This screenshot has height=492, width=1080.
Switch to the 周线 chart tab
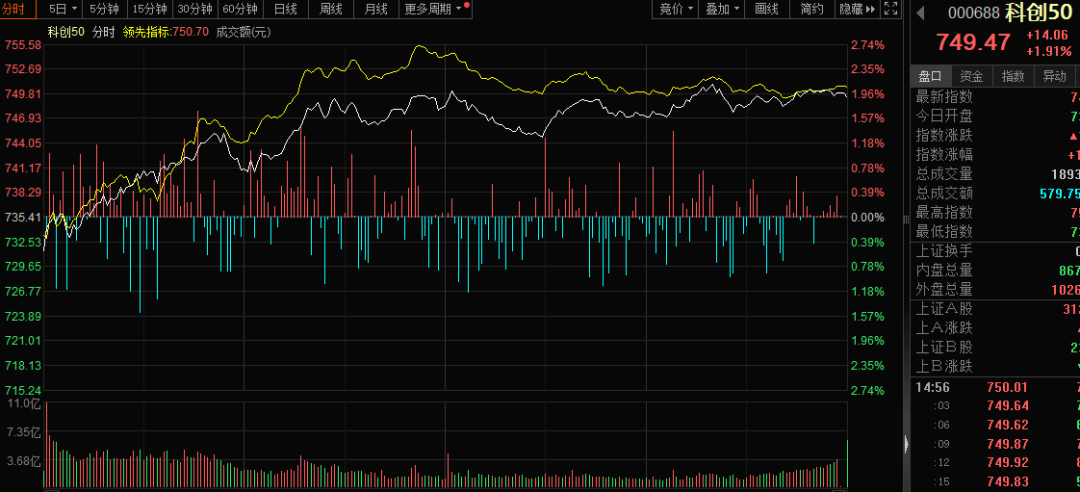(331, 9)
